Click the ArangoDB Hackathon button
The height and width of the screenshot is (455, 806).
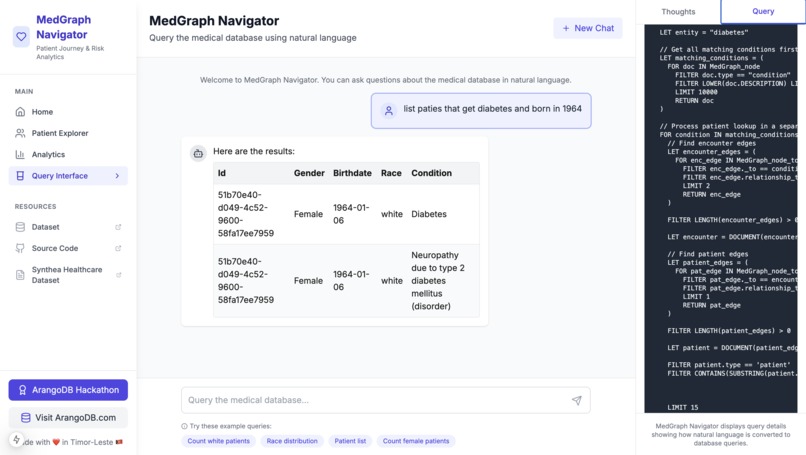[68, 390]
